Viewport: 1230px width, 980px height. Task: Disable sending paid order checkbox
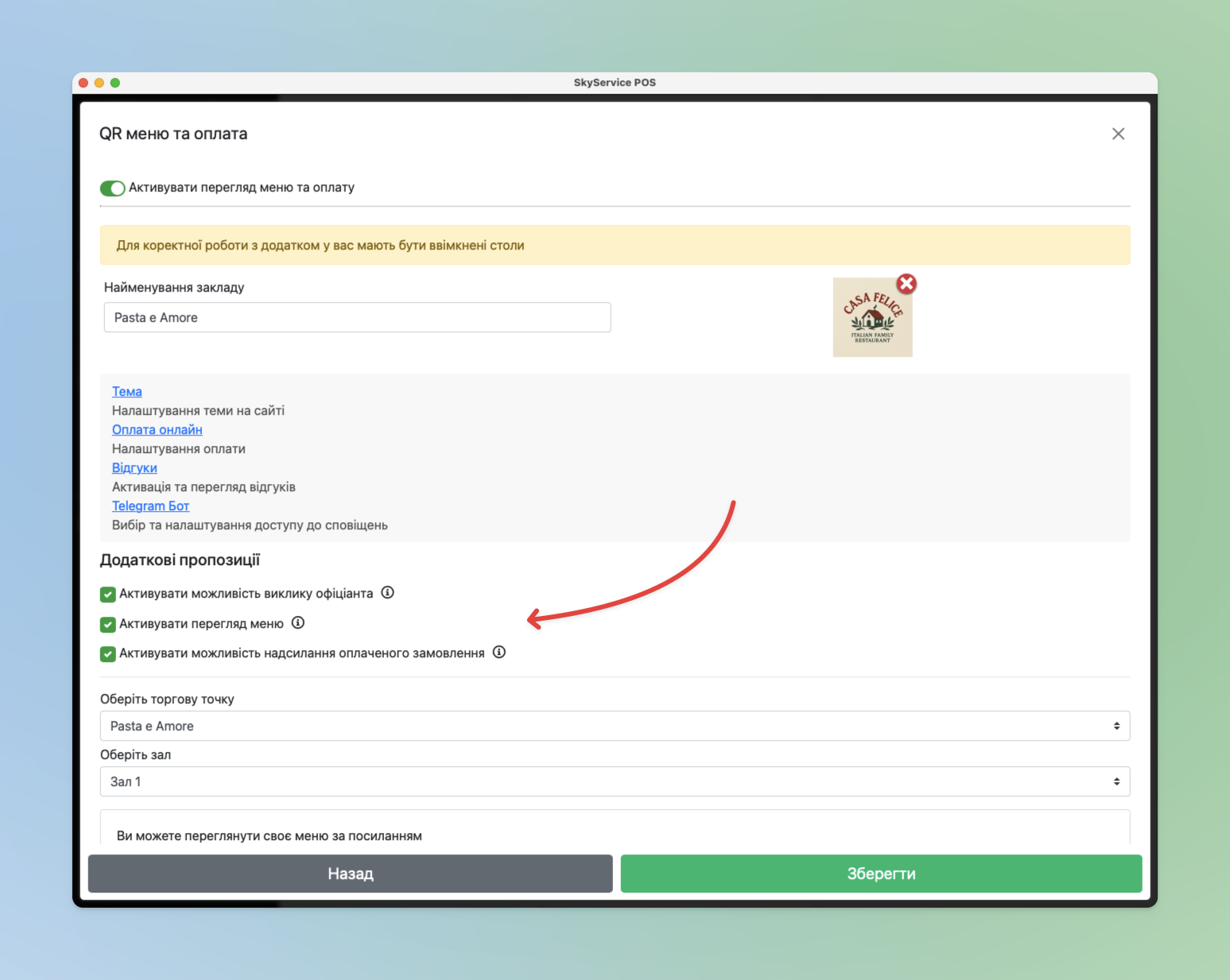108,654
